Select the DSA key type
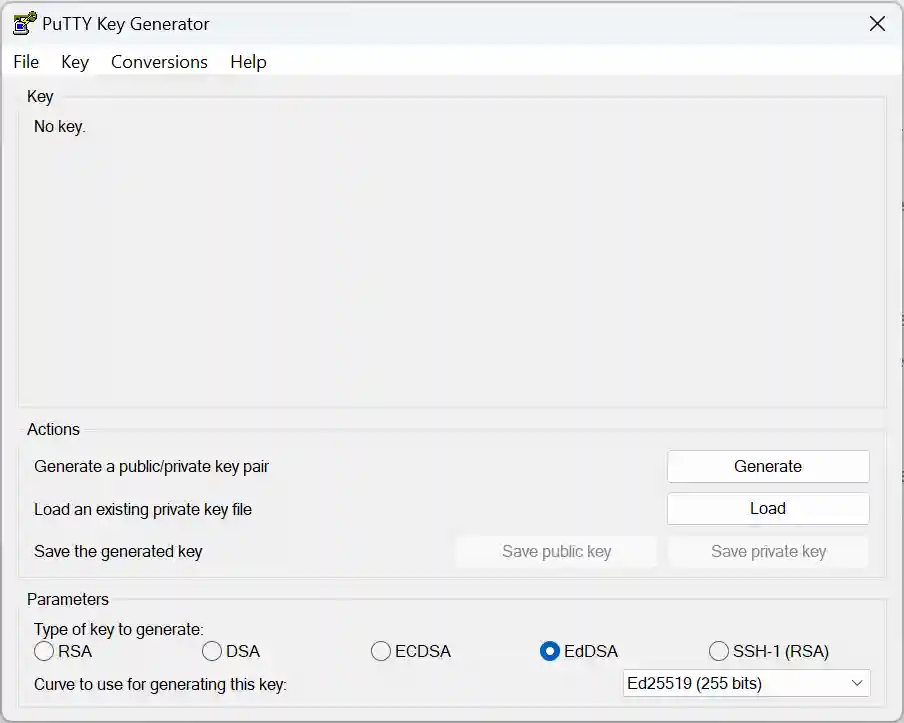 [x=212, y=651]
